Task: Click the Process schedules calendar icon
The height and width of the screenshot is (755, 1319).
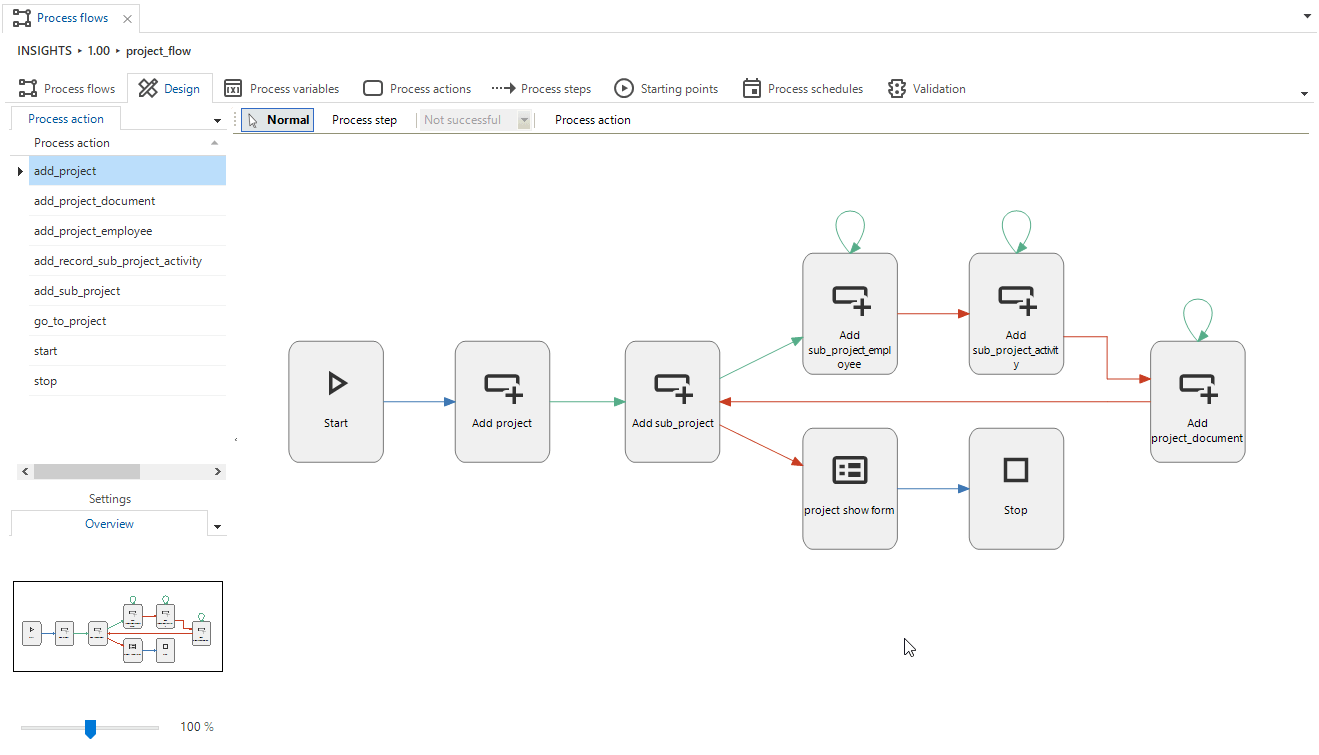Action: pyautogui.click(x=752, y=88)
